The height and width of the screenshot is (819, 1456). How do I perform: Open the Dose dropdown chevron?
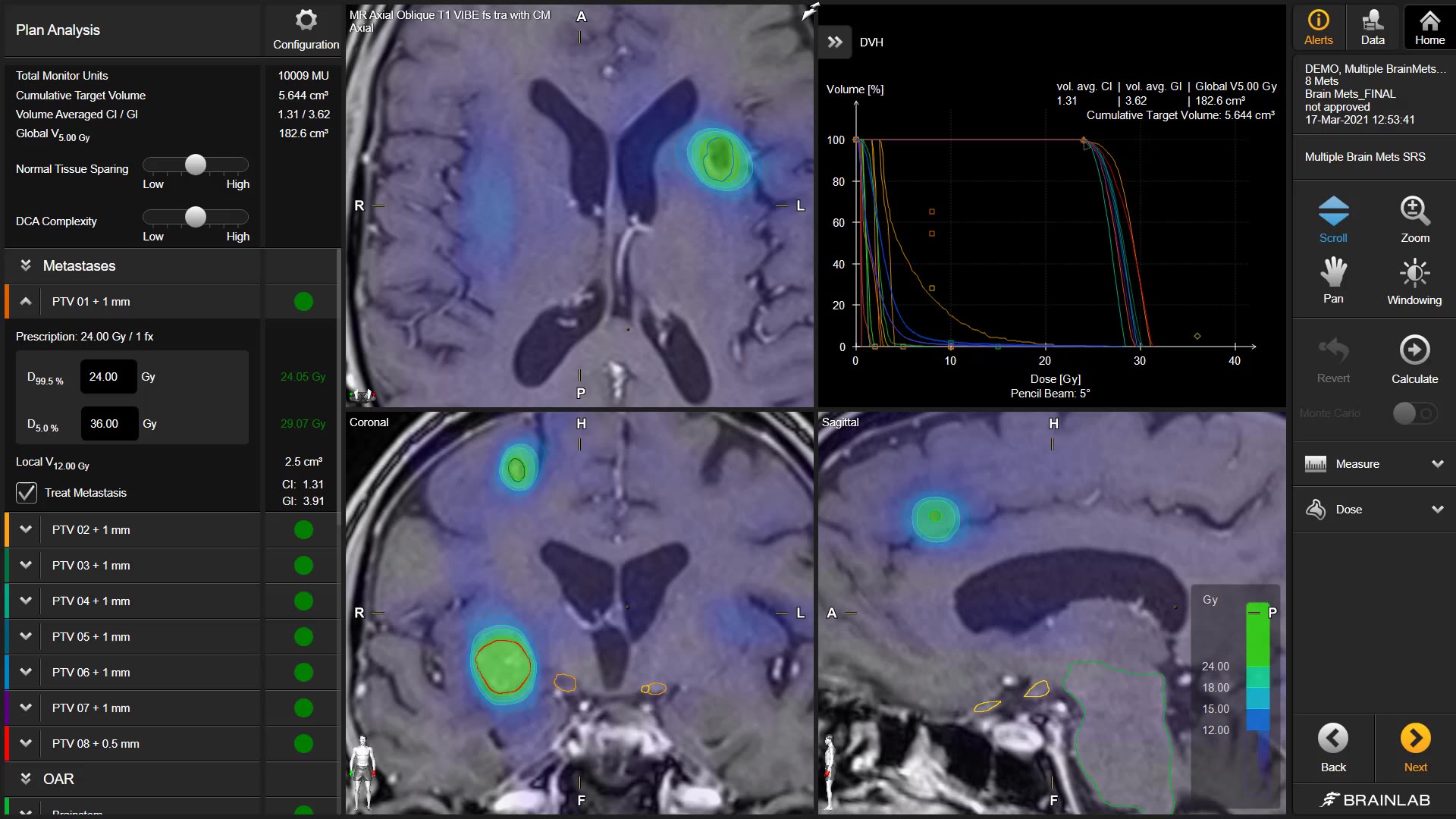1437,510
